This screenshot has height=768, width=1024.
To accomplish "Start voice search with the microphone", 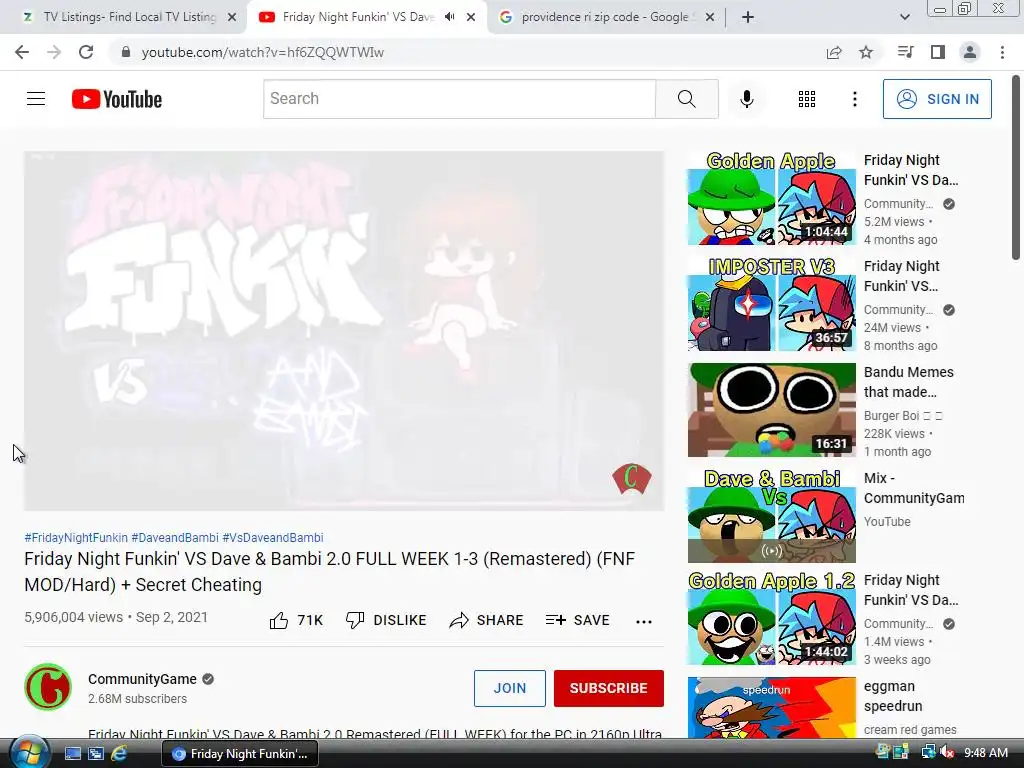I will 746,99.
